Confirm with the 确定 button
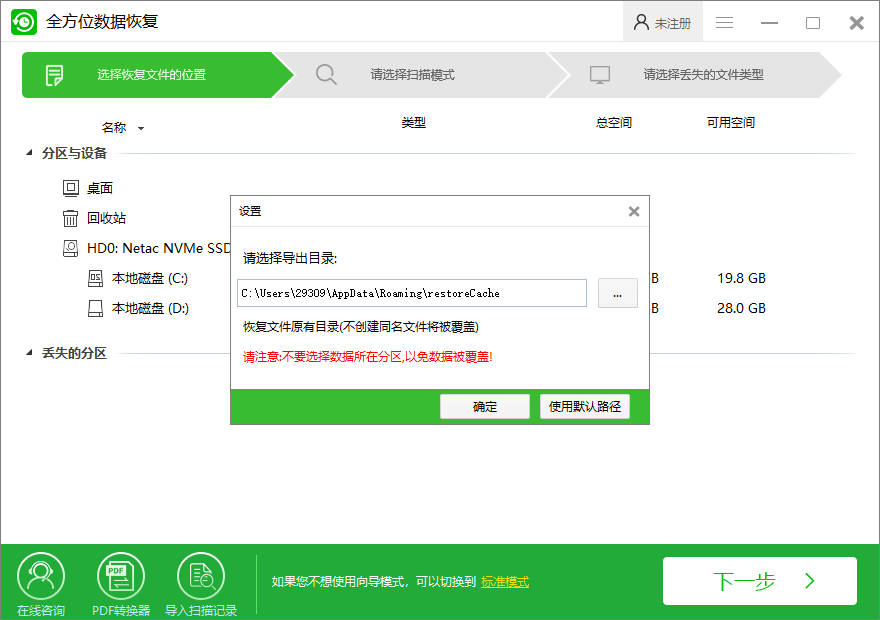880x620 pixels. point(485,406)
